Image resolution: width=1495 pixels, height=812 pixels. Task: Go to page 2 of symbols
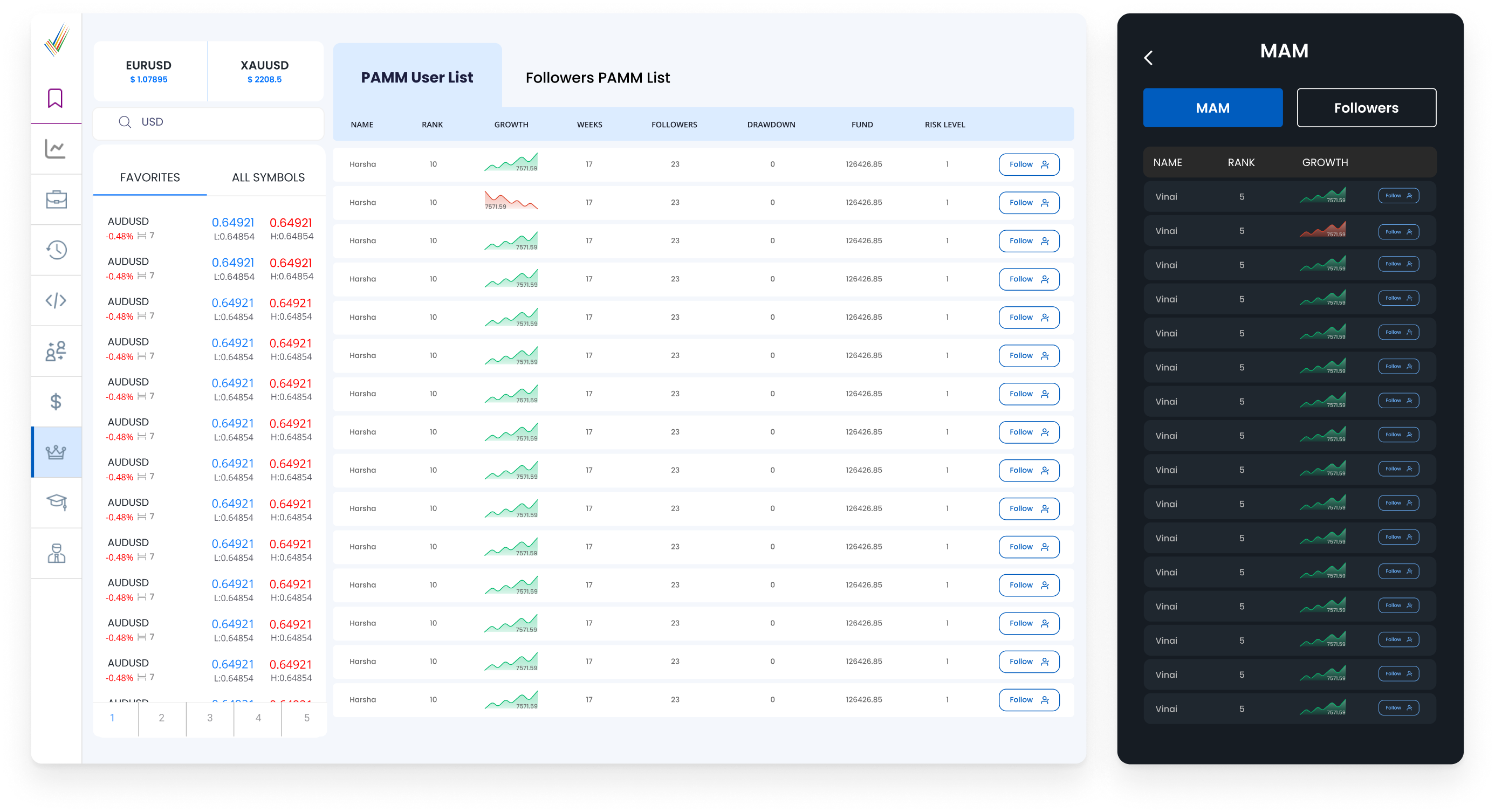[x=162, y=718]
